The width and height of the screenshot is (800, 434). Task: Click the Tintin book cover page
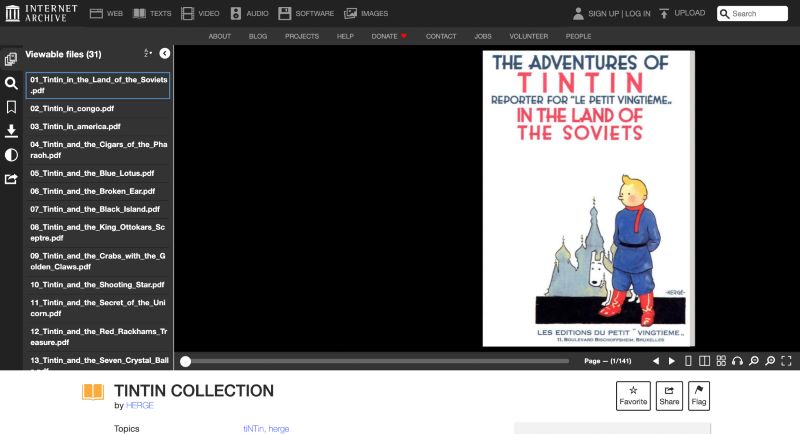pos(588,198)
